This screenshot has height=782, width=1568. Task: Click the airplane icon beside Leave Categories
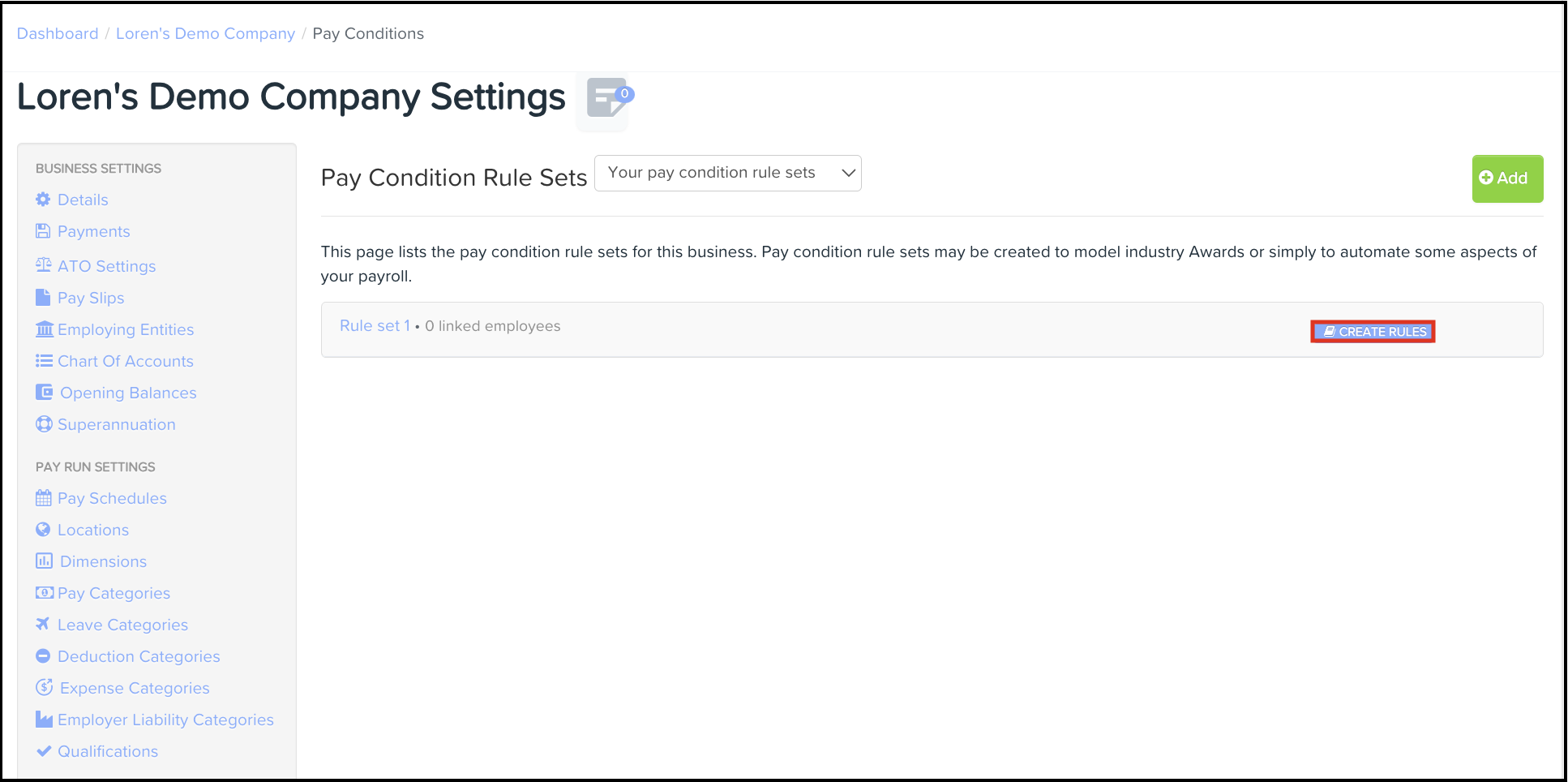click(43, 624)
